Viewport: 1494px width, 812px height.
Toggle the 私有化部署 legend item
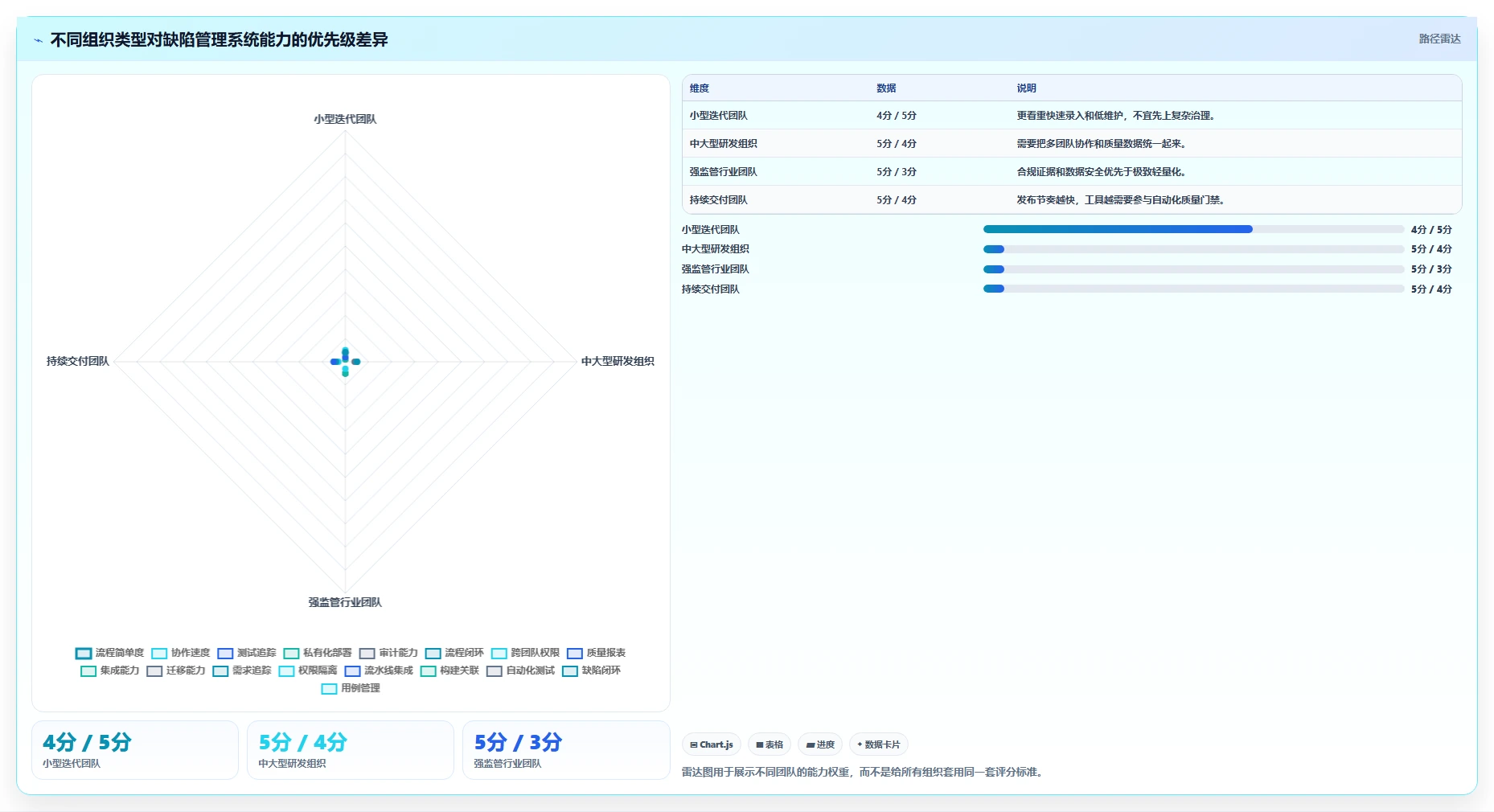click(x=318, y=653)
